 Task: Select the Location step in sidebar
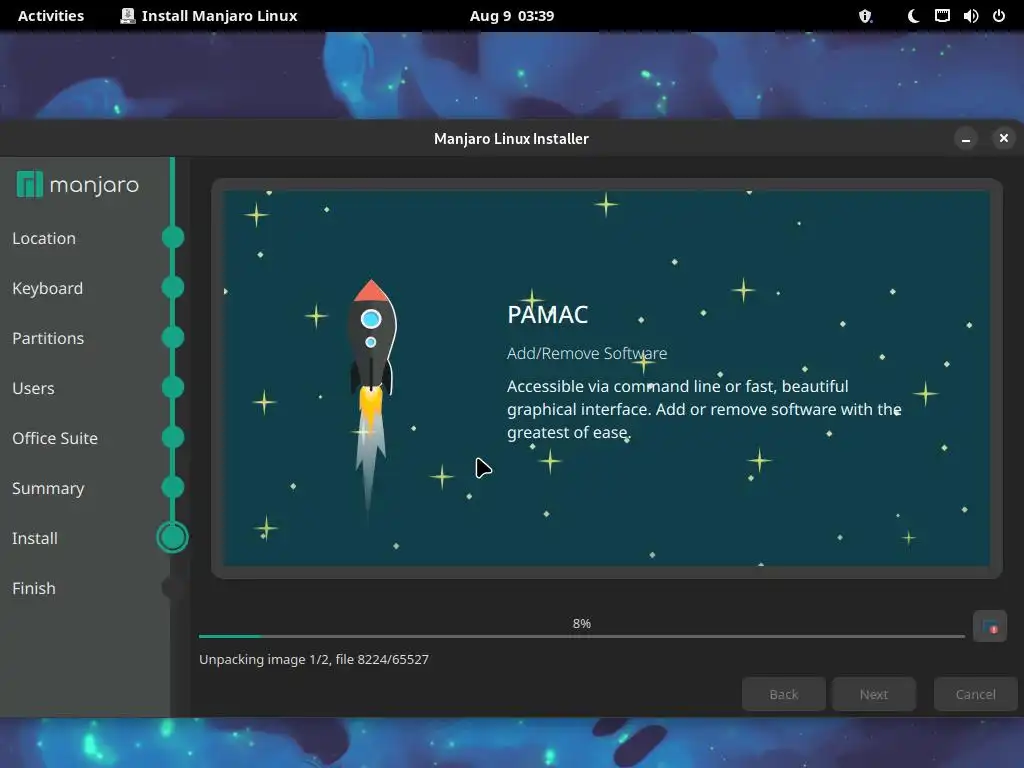(44, 238)
